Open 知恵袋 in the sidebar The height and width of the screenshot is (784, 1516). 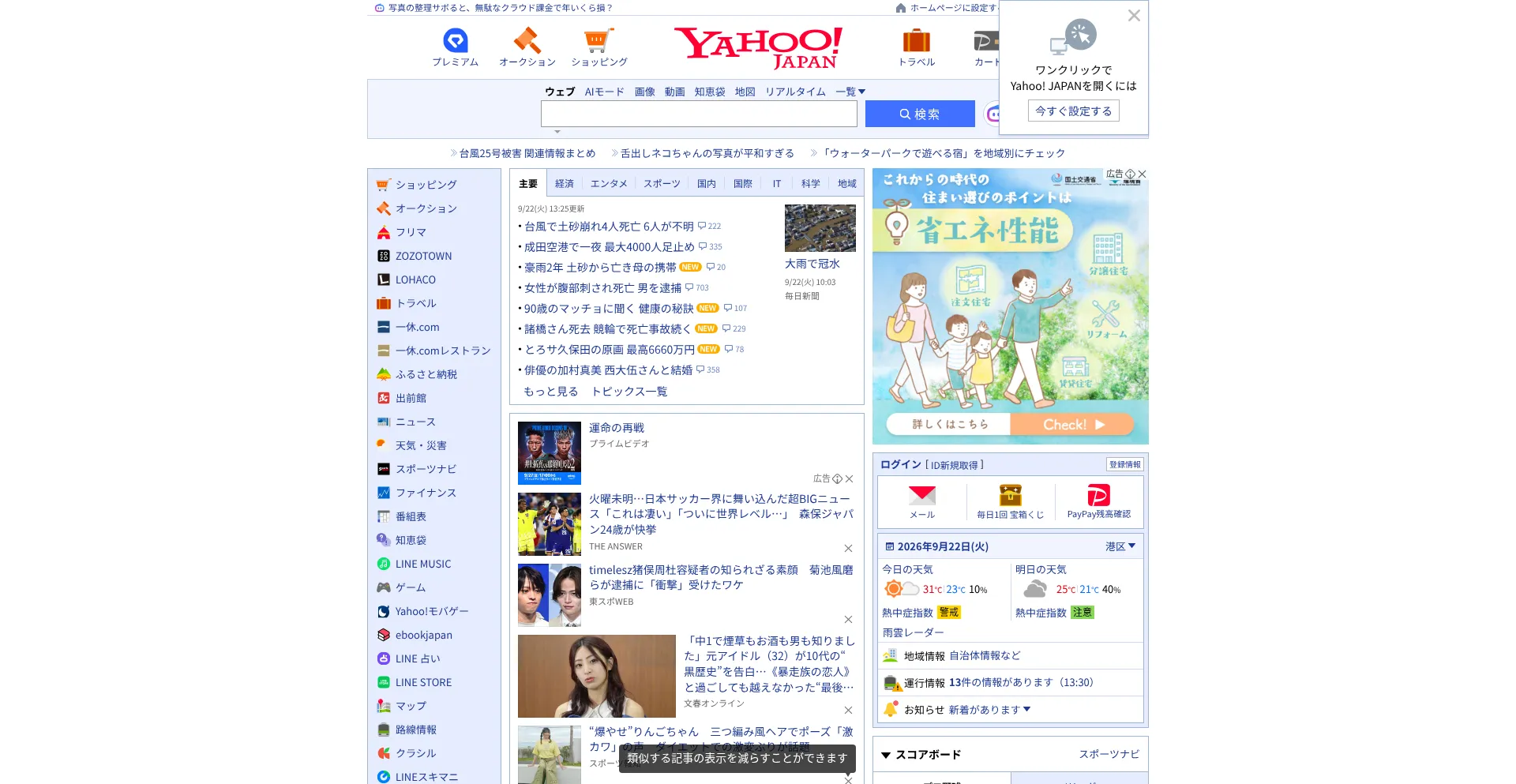pyautogui.click(x=411, y=540)
